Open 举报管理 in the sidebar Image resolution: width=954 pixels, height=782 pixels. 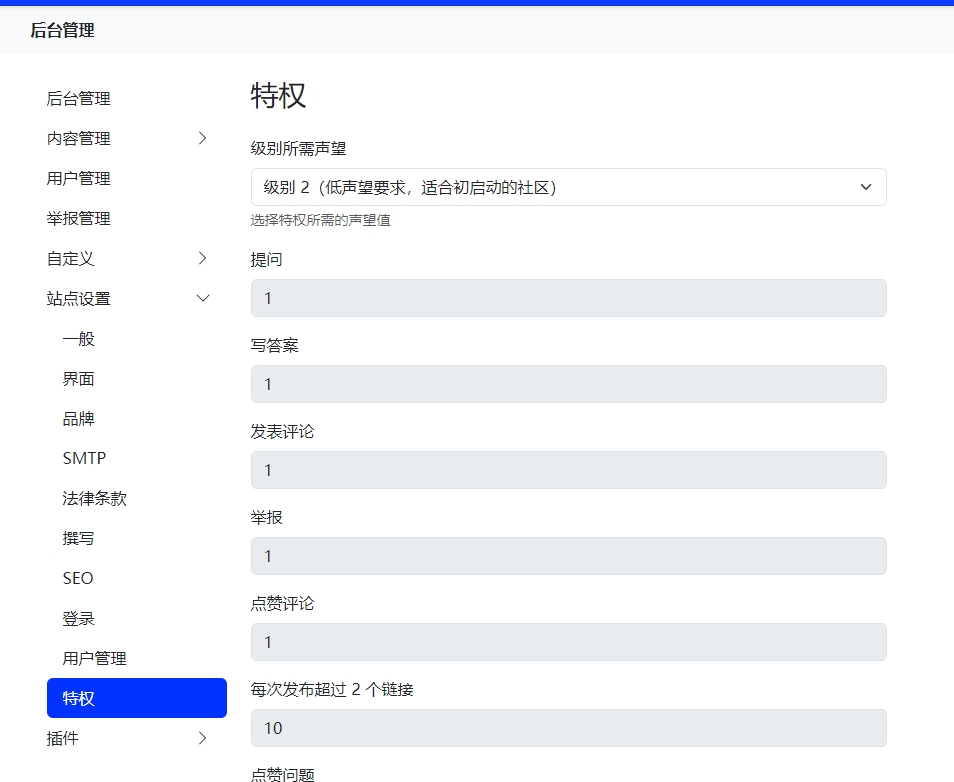pos(136,218)
